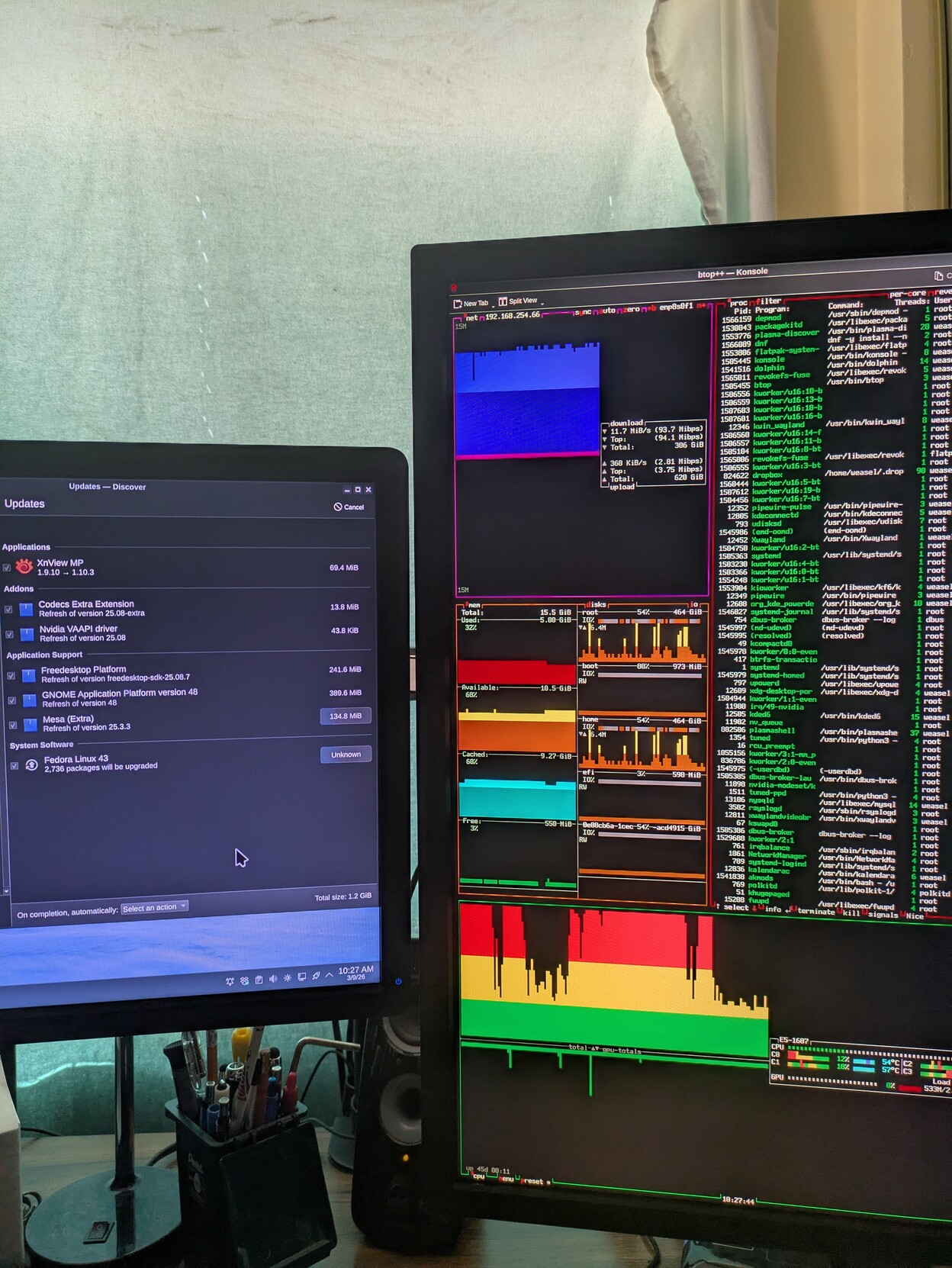Click the XnView MP red eye icon

pos(24,566)
